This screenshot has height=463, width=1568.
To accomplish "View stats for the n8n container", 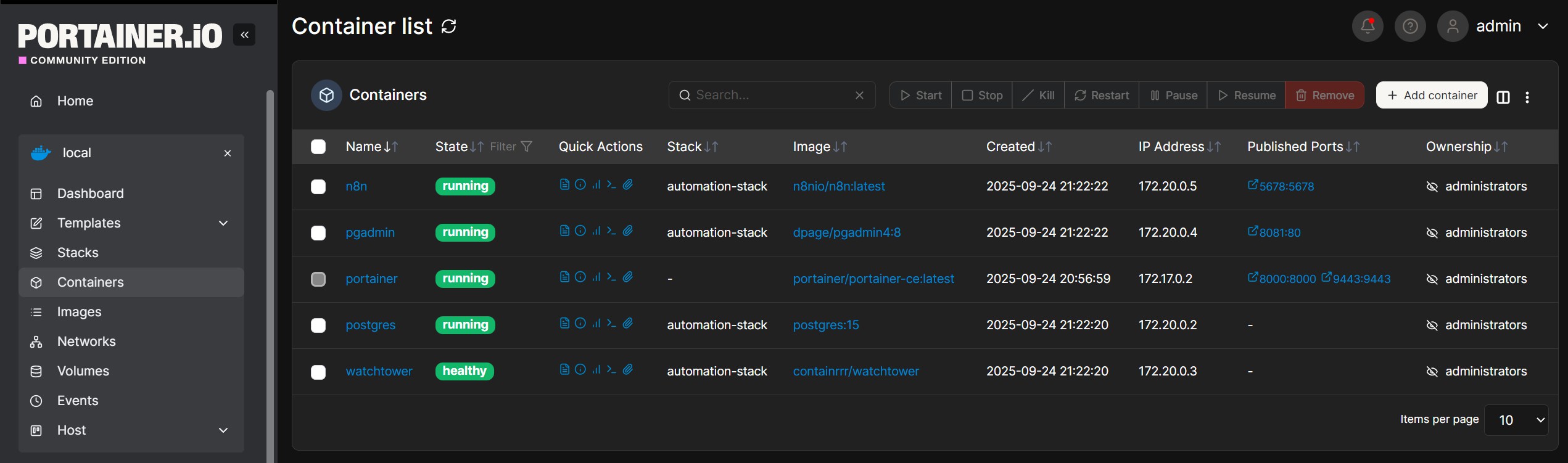I will [596, 184].
